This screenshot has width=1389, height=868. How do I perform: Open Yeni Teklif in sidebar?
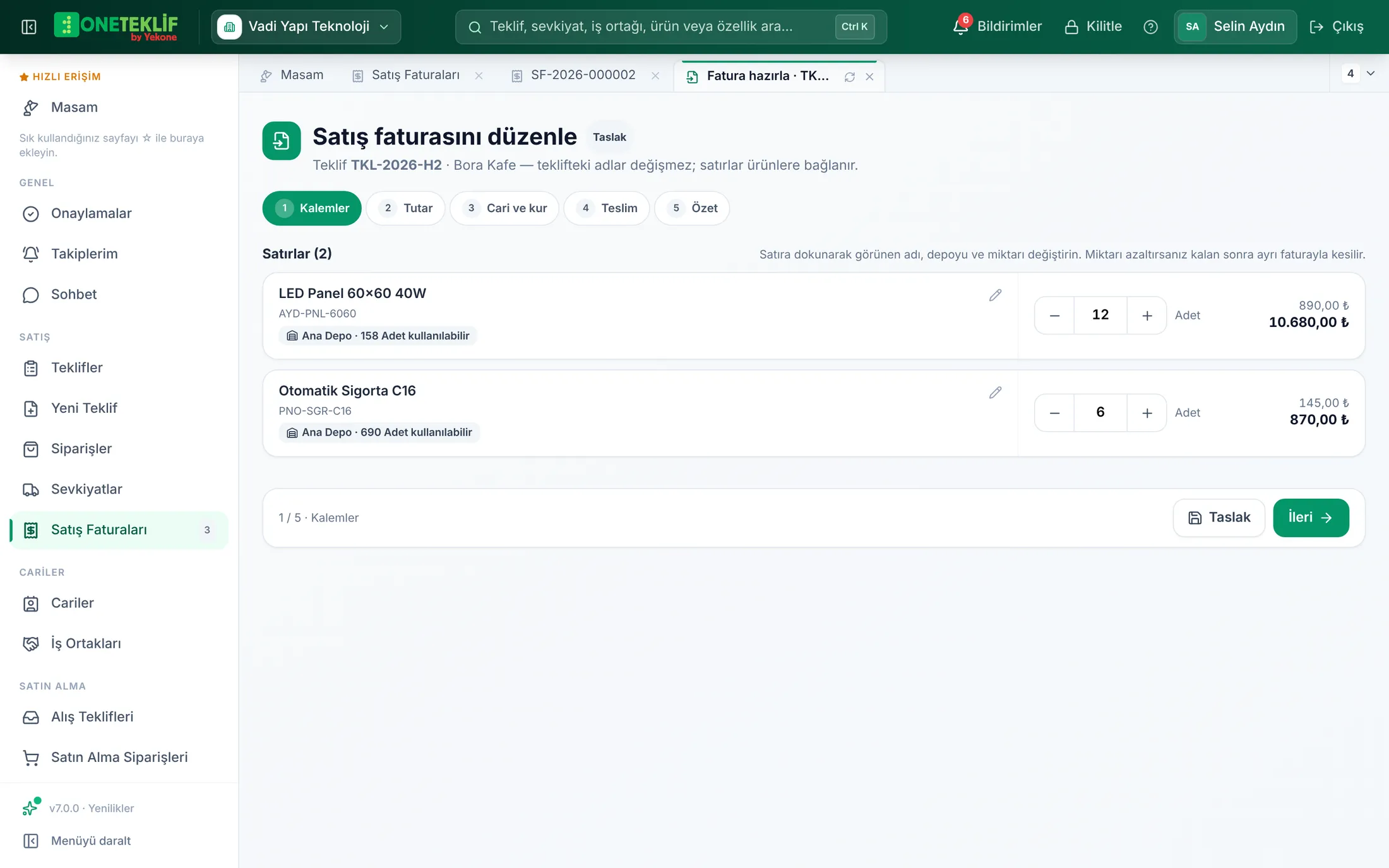[119, 408]
